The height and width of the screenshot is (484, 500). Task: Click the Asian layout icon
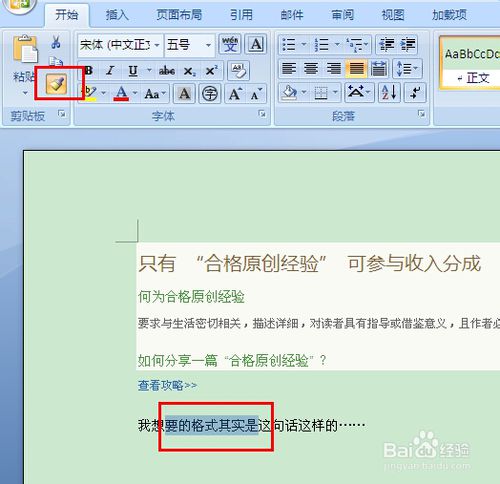pos(359,92)
